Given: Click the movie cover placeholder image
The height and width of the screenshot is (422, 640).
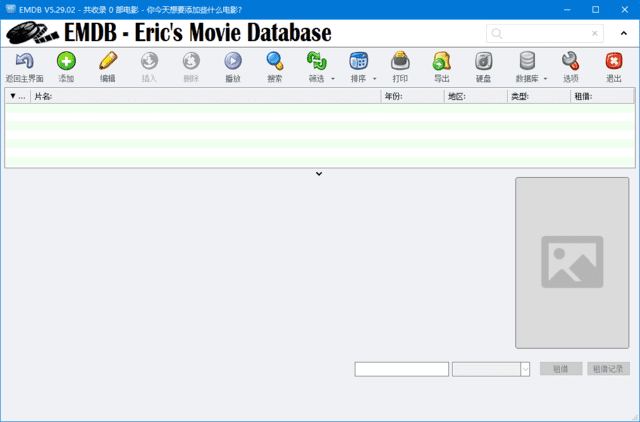Looking at the screenshot, I should pyautogui.click(x=572, y=263).
